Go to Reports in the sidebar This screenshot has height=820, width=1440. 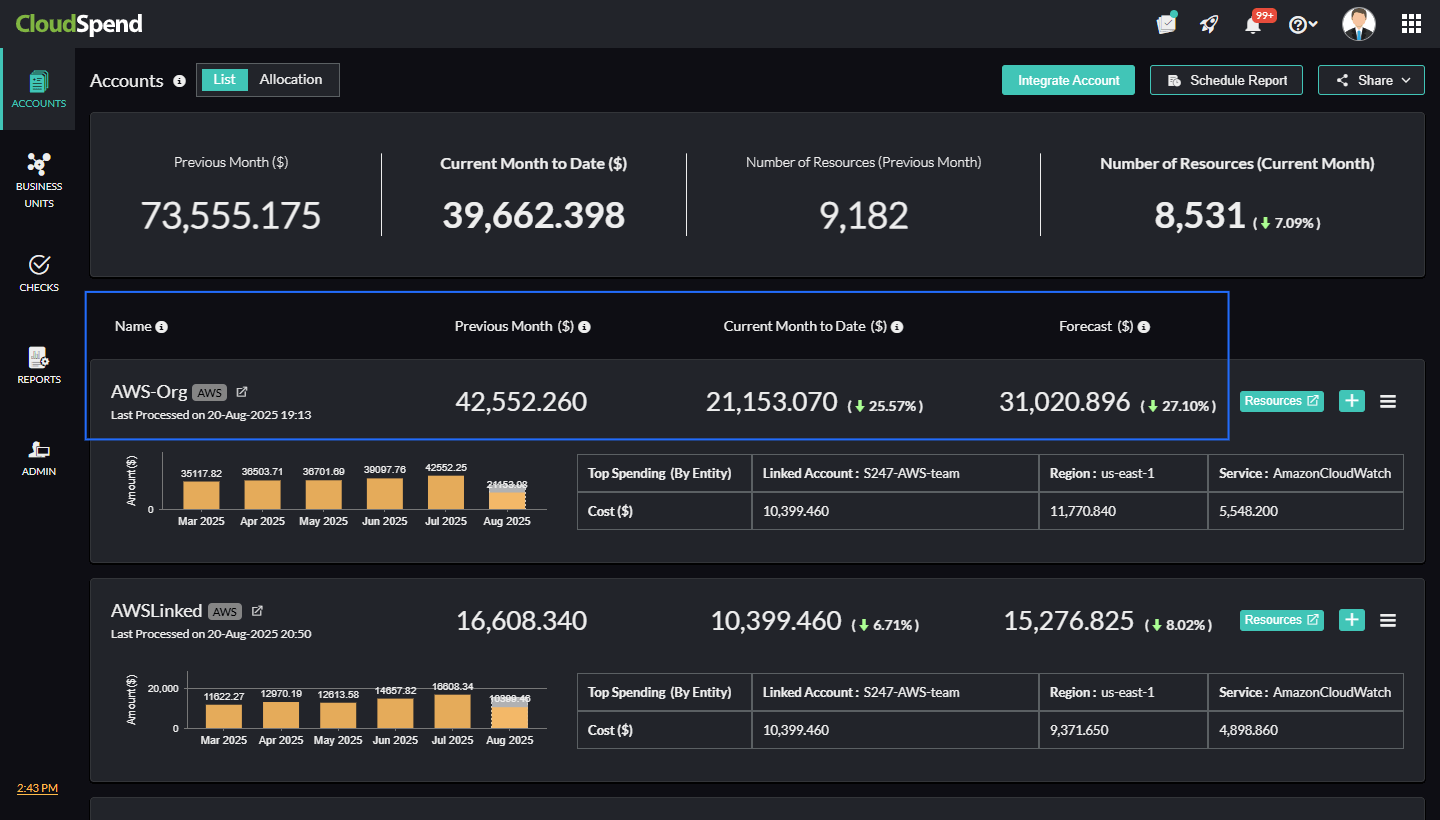point(38,365)
